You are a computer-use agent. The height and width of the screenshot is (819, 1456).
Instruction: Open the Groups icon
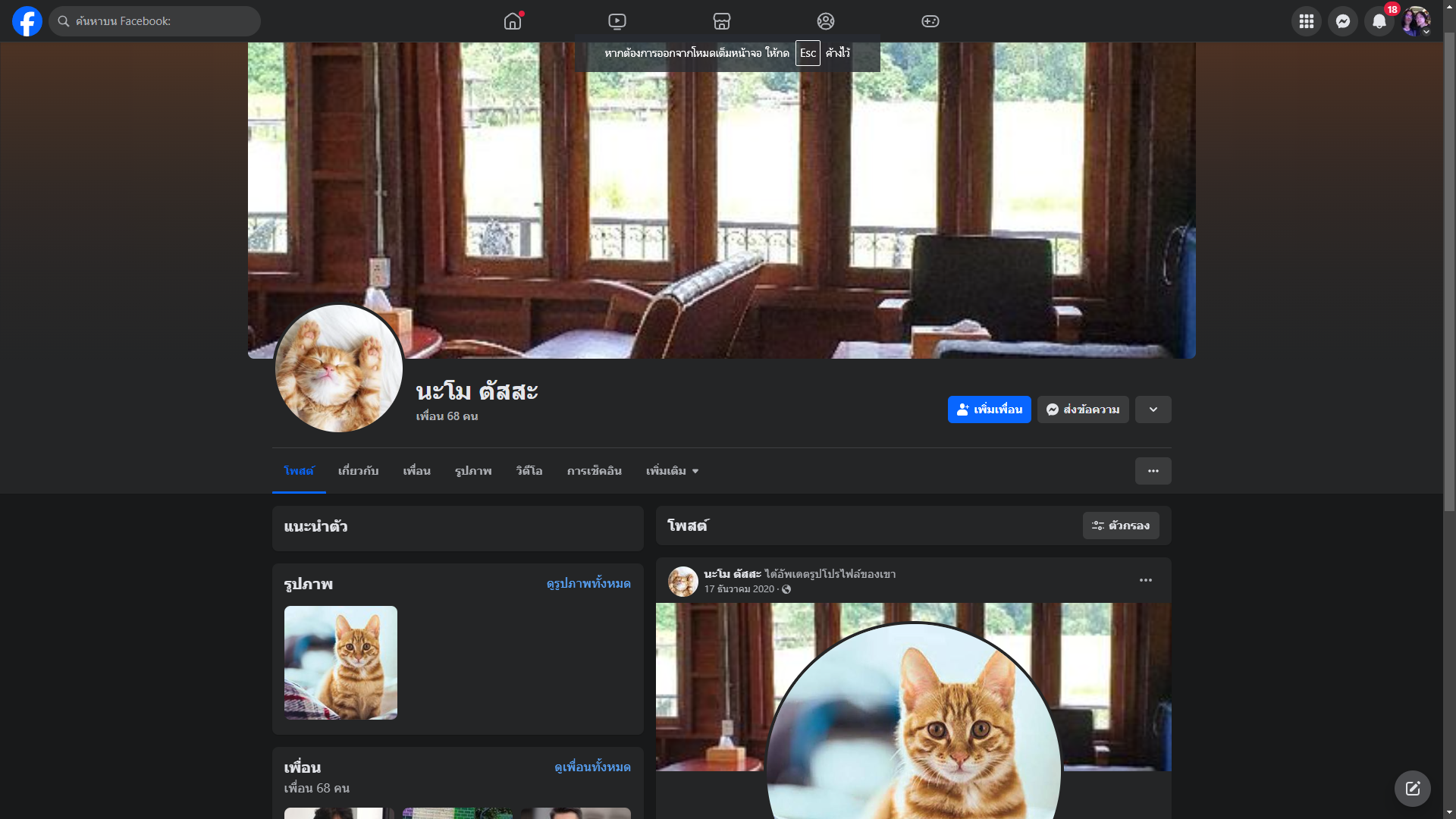point(826,21)
